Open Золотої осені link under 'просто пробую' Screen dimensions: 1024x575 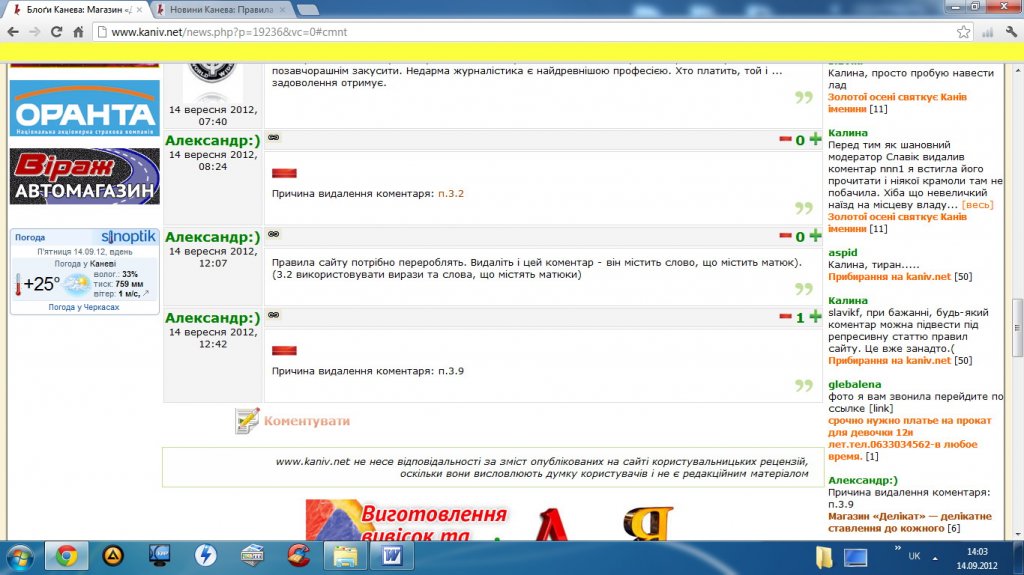point(897,103)
